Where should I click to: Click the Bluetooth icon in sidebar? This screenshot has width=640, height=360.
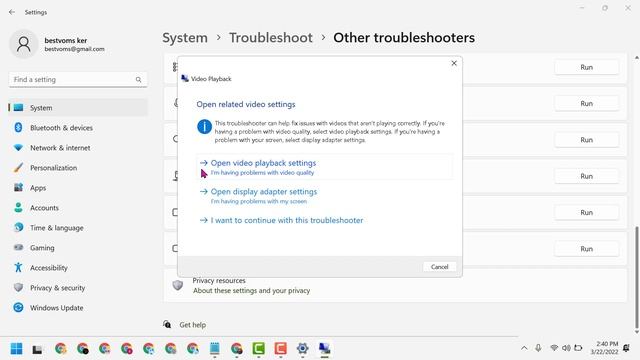18,127
